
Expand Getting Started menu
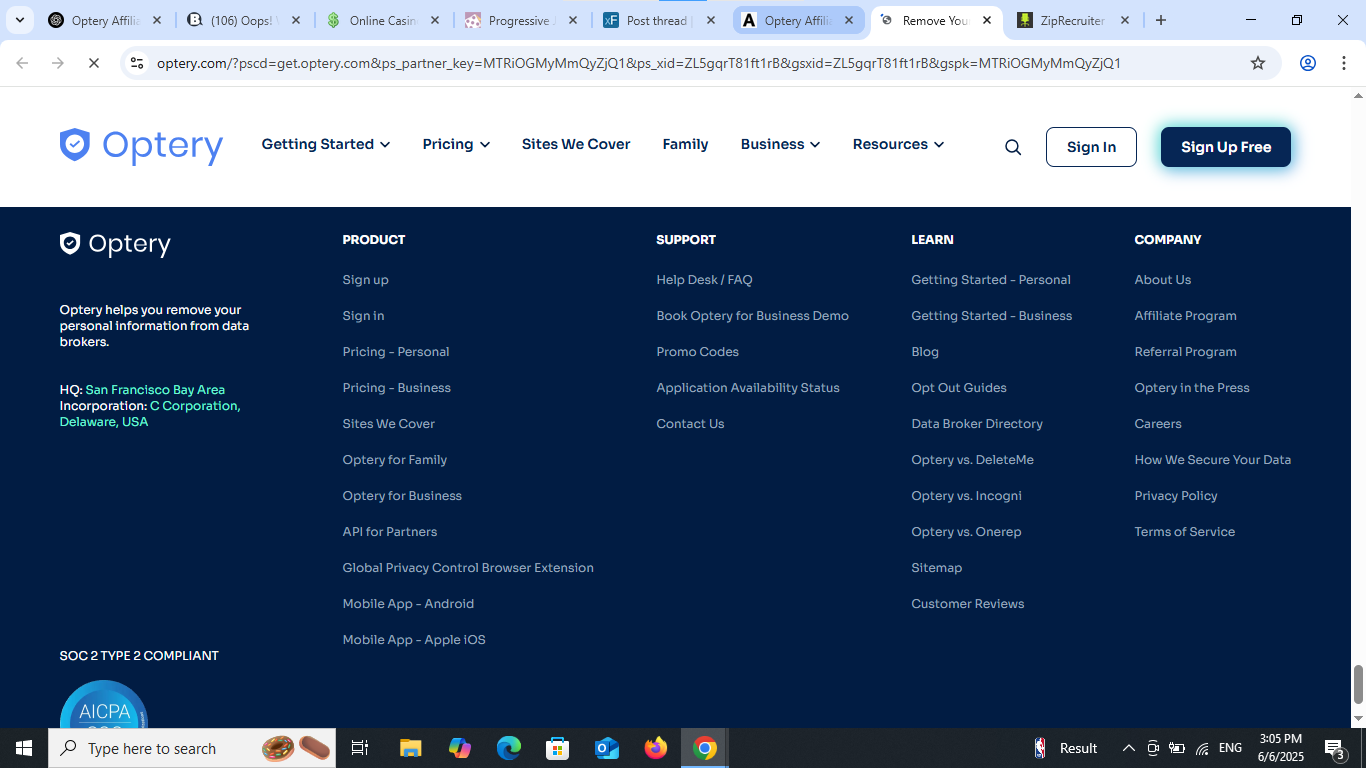[326, 144]
